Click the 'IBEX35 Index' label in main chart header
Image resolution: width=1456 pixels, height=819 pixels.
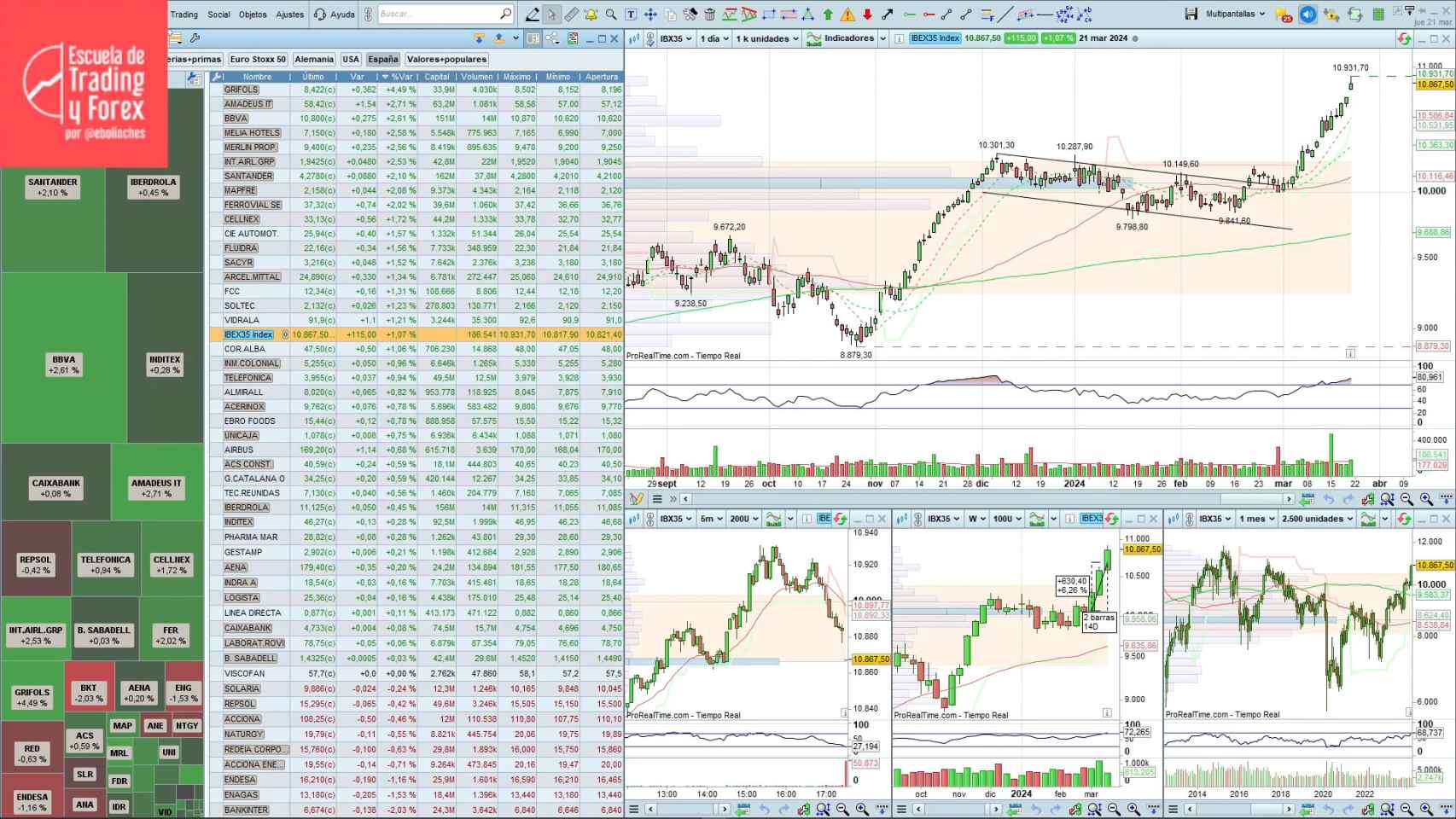click(935, 38)
